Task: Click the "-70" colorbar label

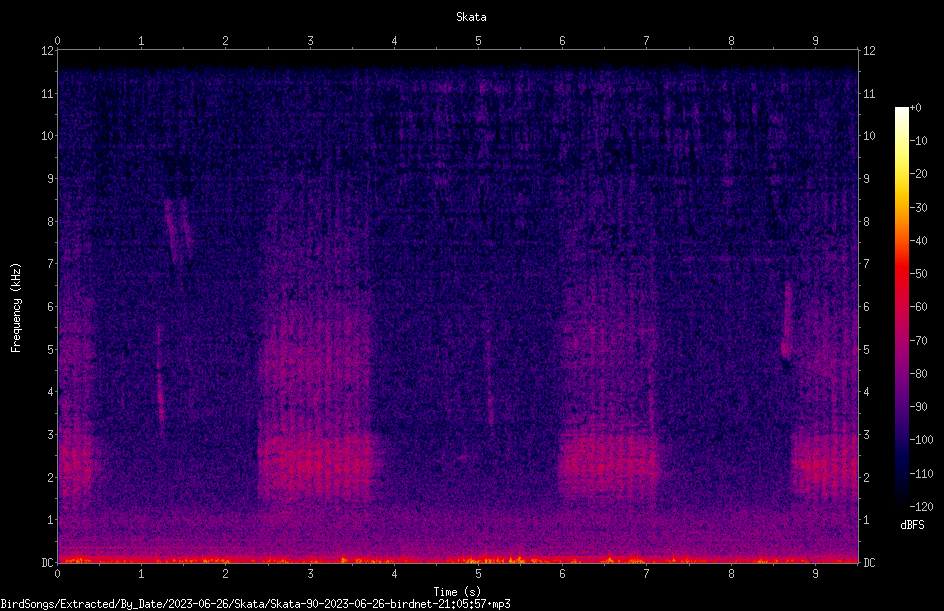Action: point(918,341)
